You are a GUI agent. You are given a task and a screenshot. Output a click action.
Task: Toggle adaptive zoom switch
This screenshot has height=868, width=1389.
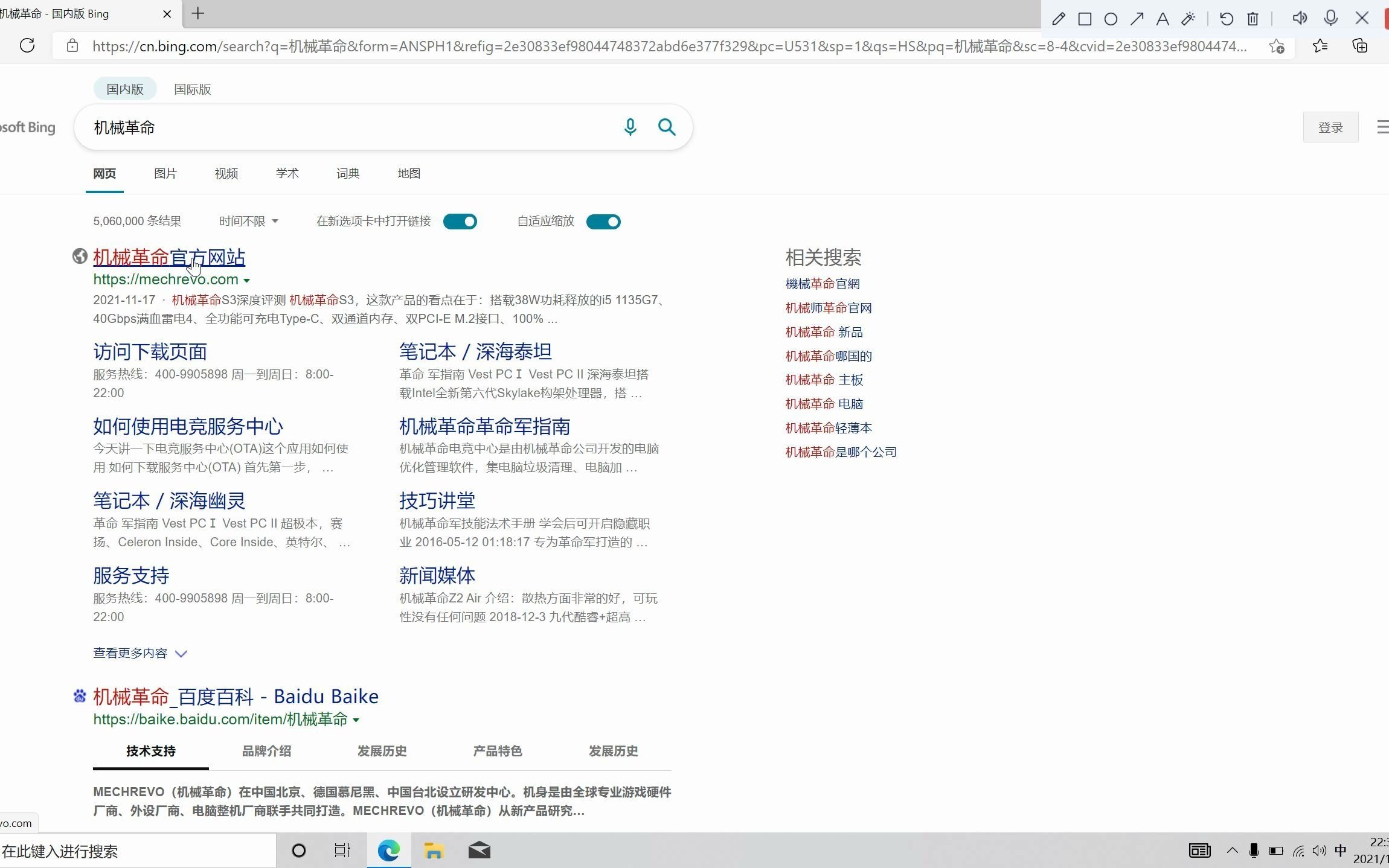603,222
